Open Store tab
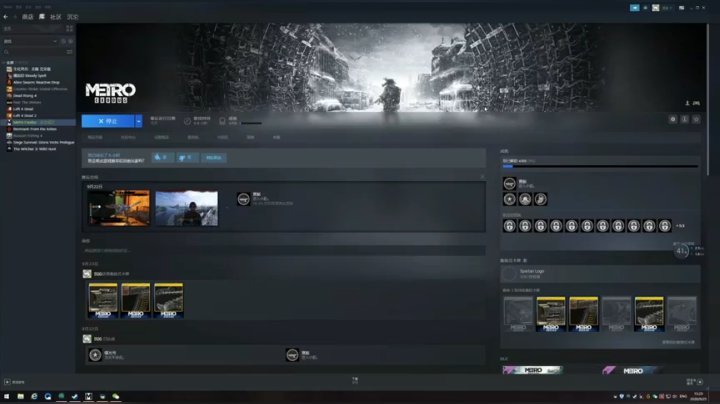Screen dimensions: 720x404 (x=28, y=17)
